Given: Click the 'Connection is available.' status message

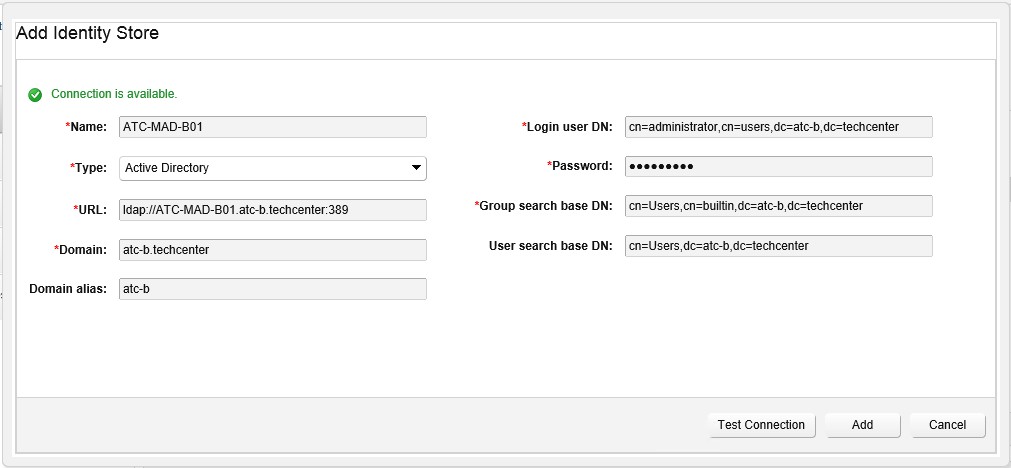Looking at the screenshot, I should pyautogui.click(x=114, y=94).
